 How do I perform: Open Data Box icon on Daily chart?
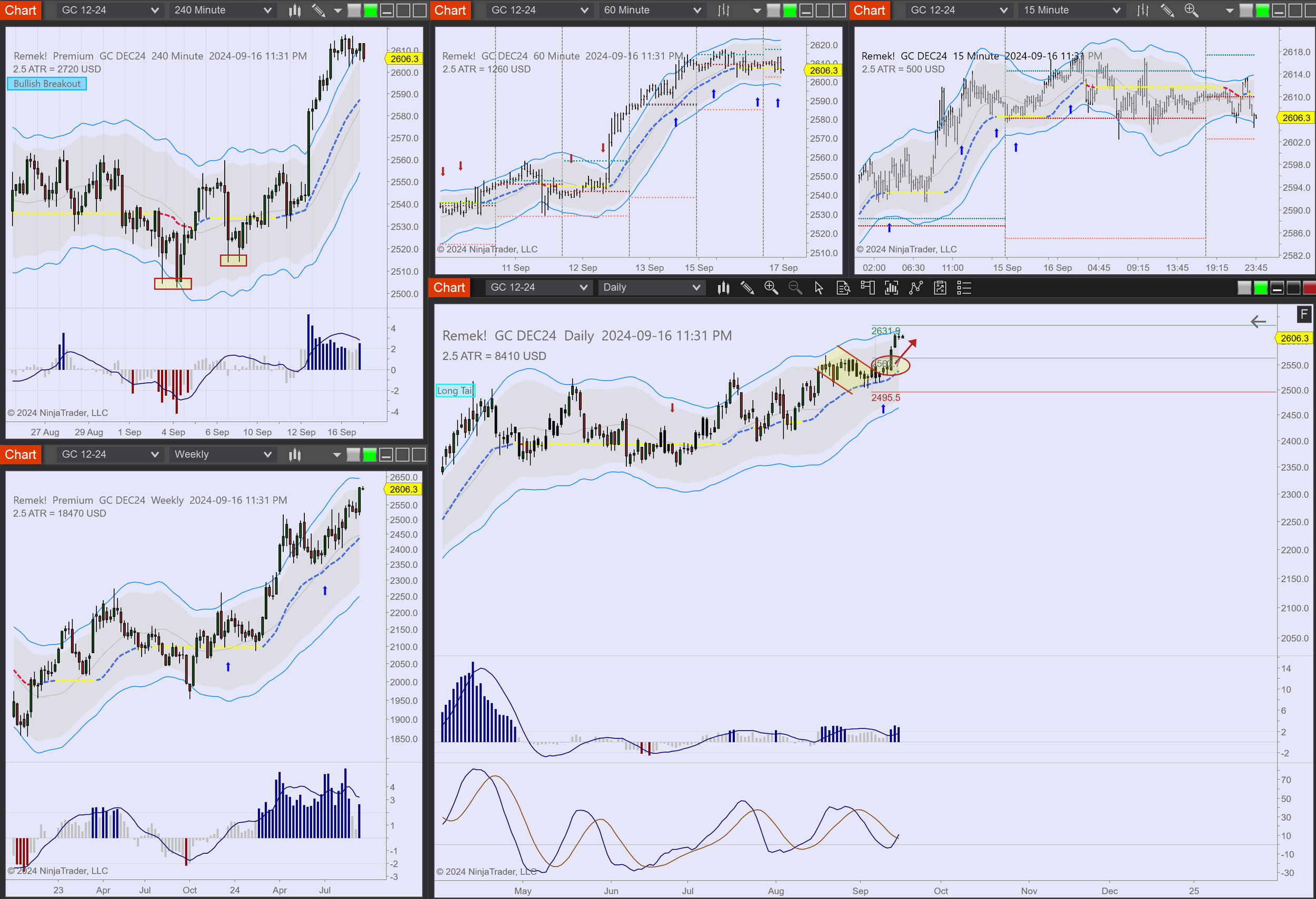[x=843, y=287]
